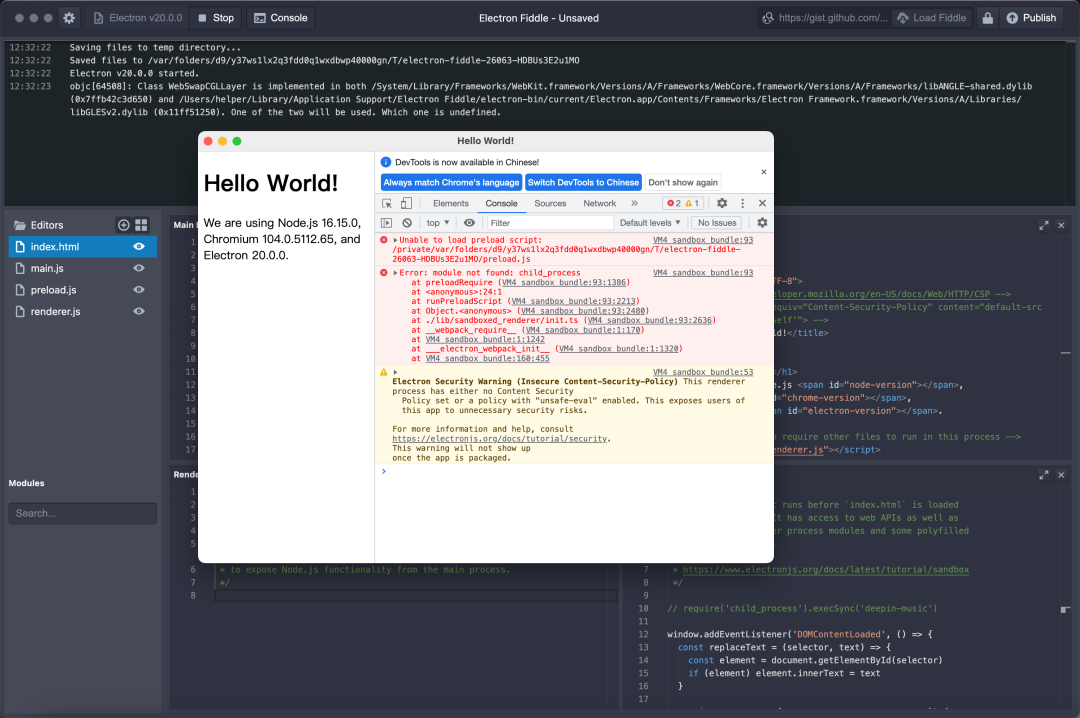Show more DevTools tabs chevron

(x=634, y=203)
